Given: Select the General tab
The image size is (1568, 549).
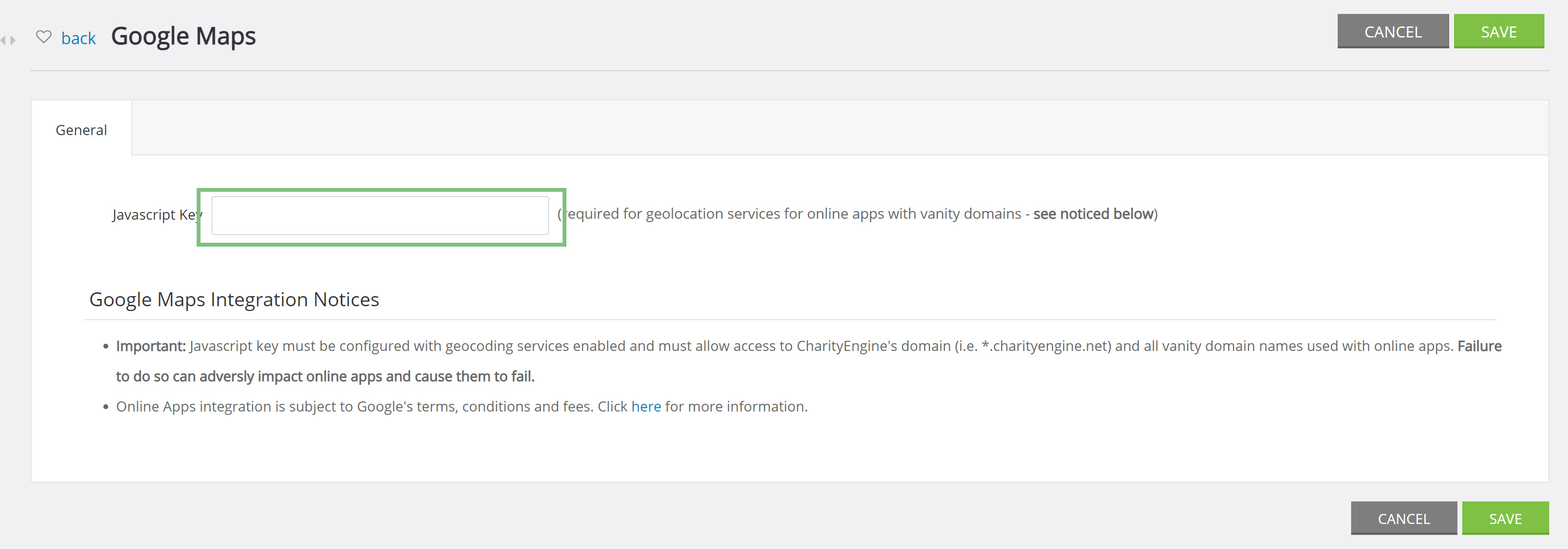Looking at the screenshot, I should (82, 130).
